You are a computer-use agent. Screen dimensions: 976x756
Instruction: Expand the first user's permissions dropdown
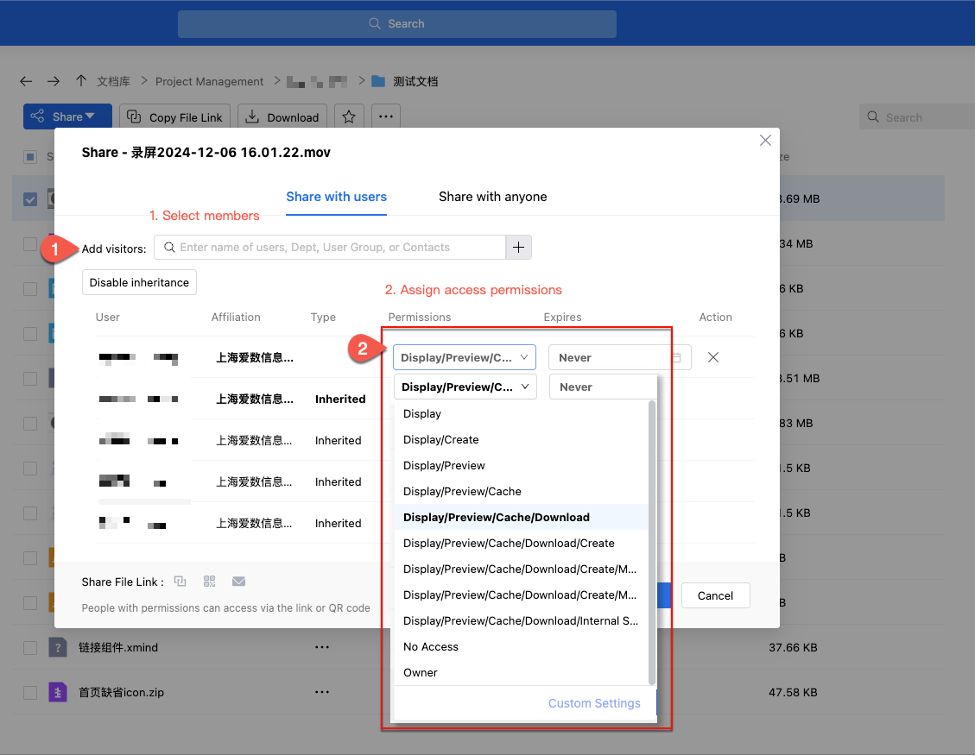click(464, 357)
